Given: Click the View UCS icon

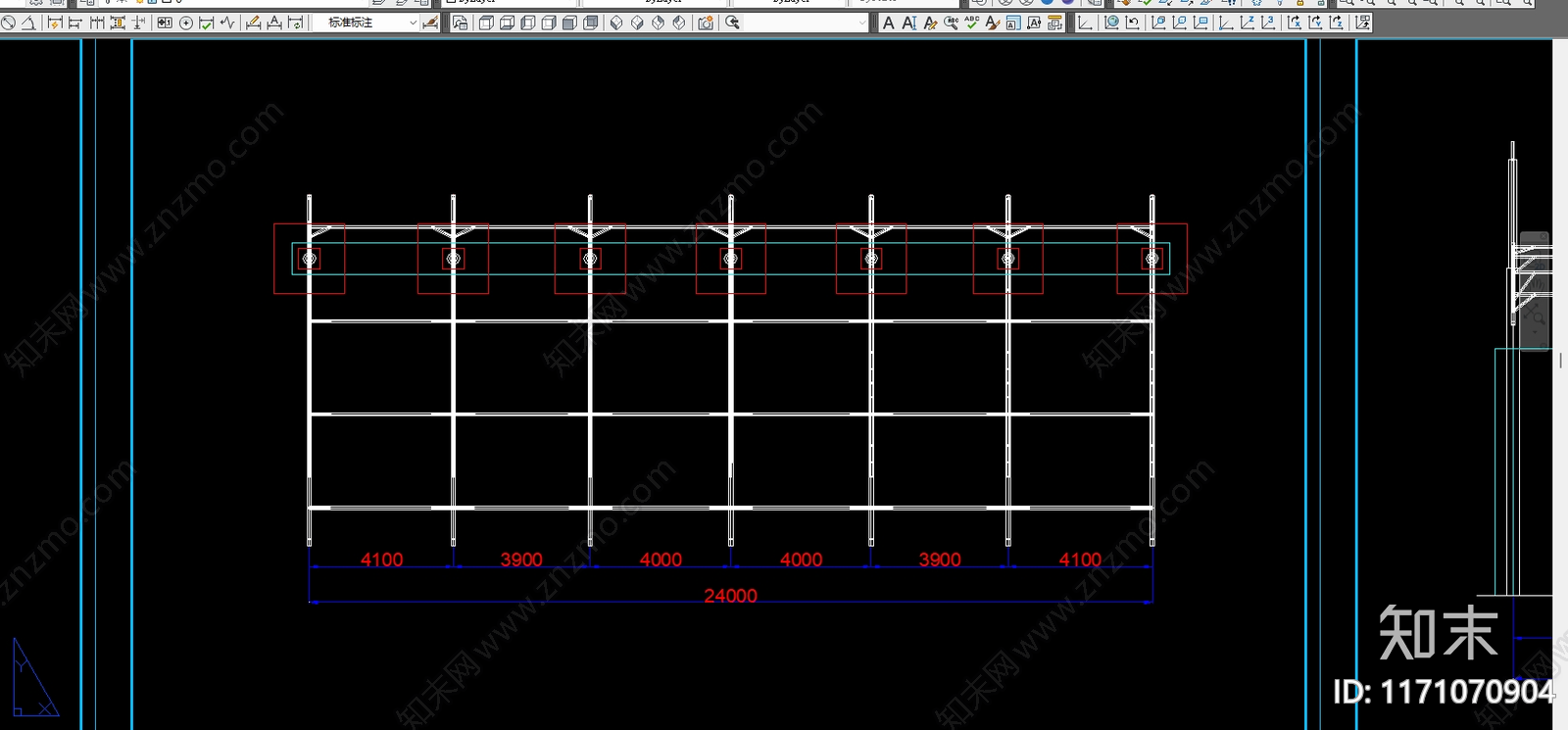Looking at the screenshot, I should pyautogui.click(x=1200, y=23).
